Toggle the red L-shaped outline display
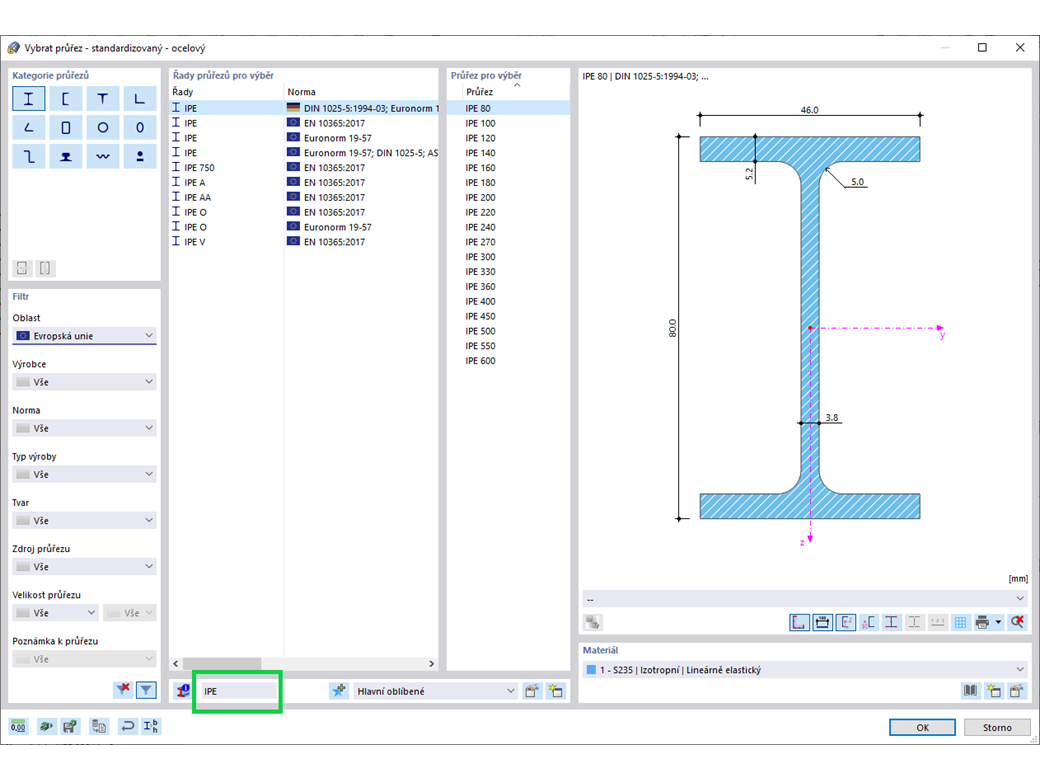1040x780 pixels. [799, 622]
